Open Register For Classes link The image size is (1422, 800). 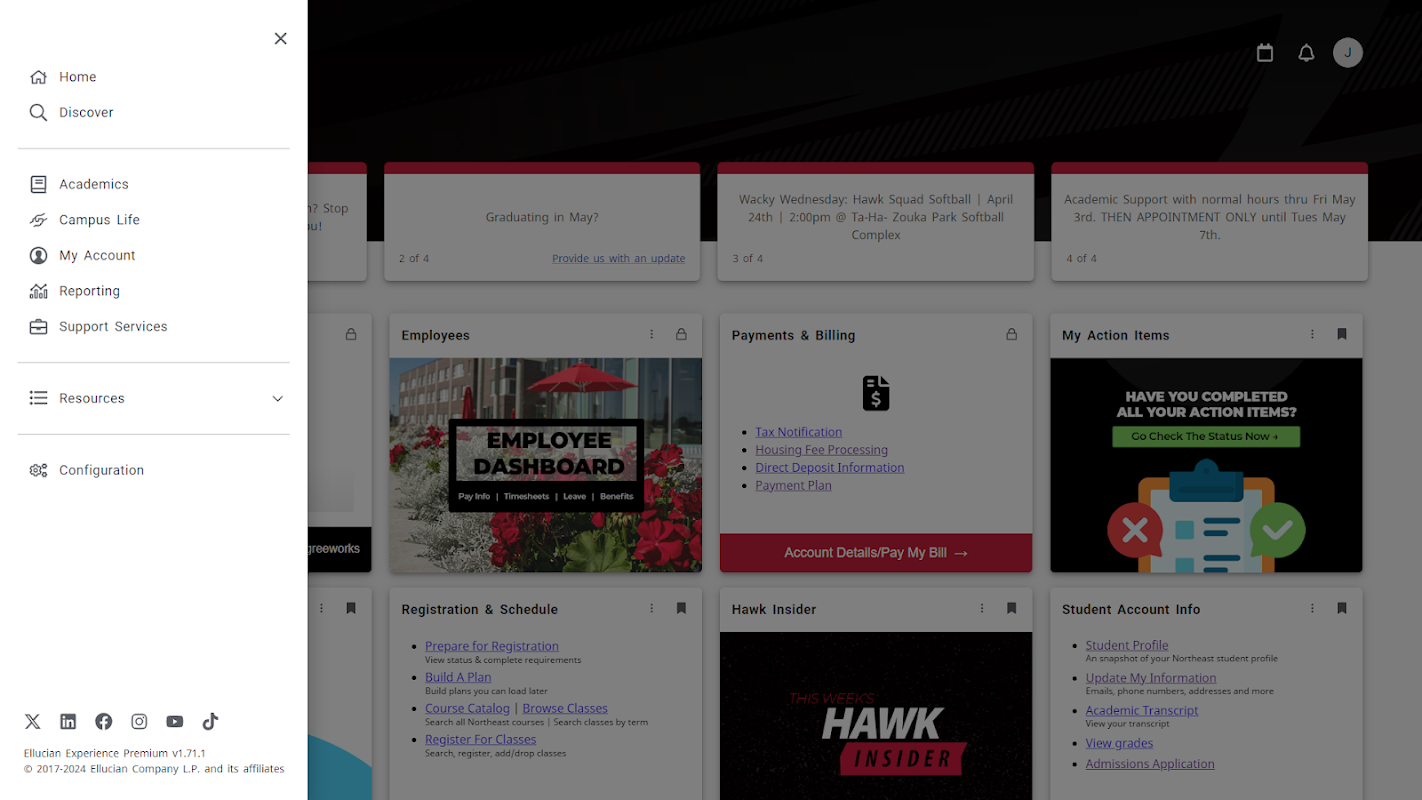(x=481, y=739)
